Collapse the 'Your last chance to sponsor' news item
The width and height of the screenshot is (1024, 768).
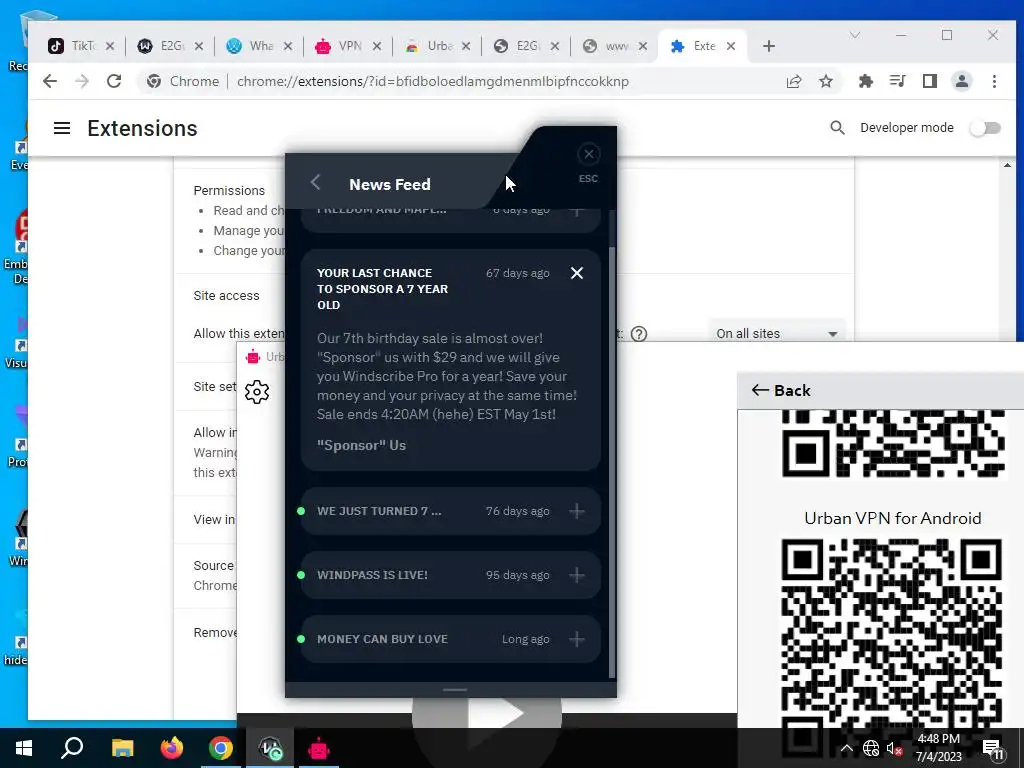[x=577, y=273]
